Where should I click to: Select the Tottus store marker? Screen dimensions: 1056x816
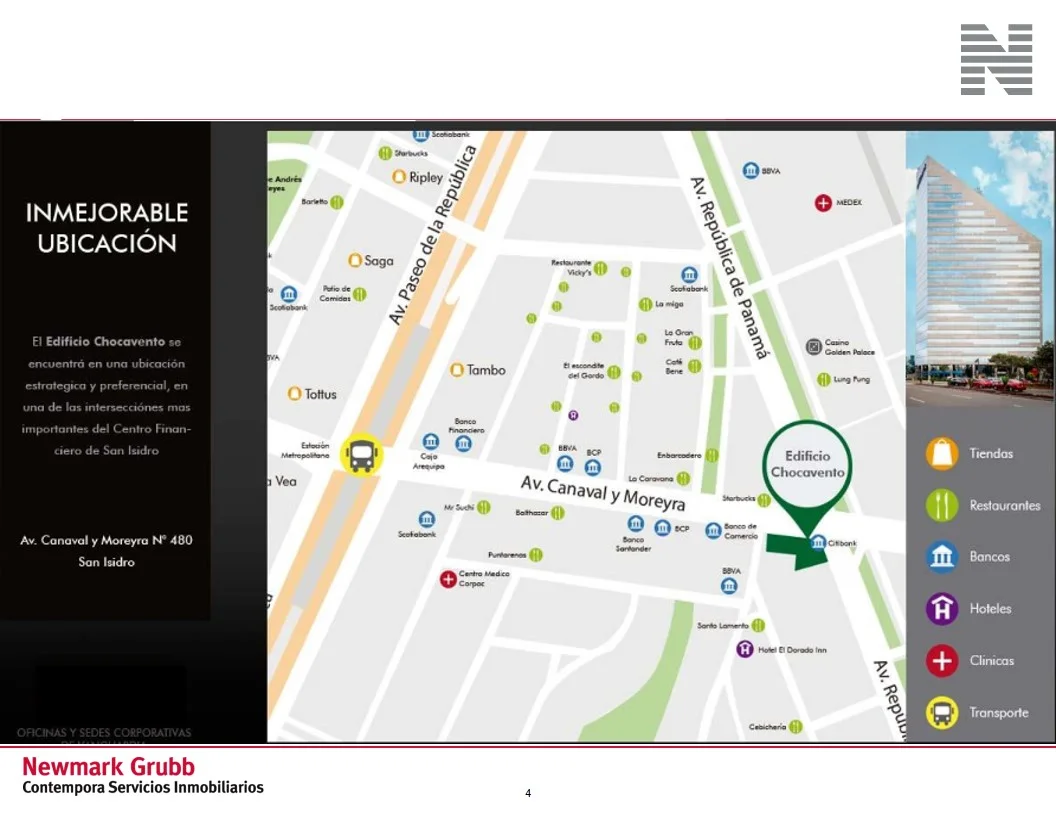tap(295, 394)
